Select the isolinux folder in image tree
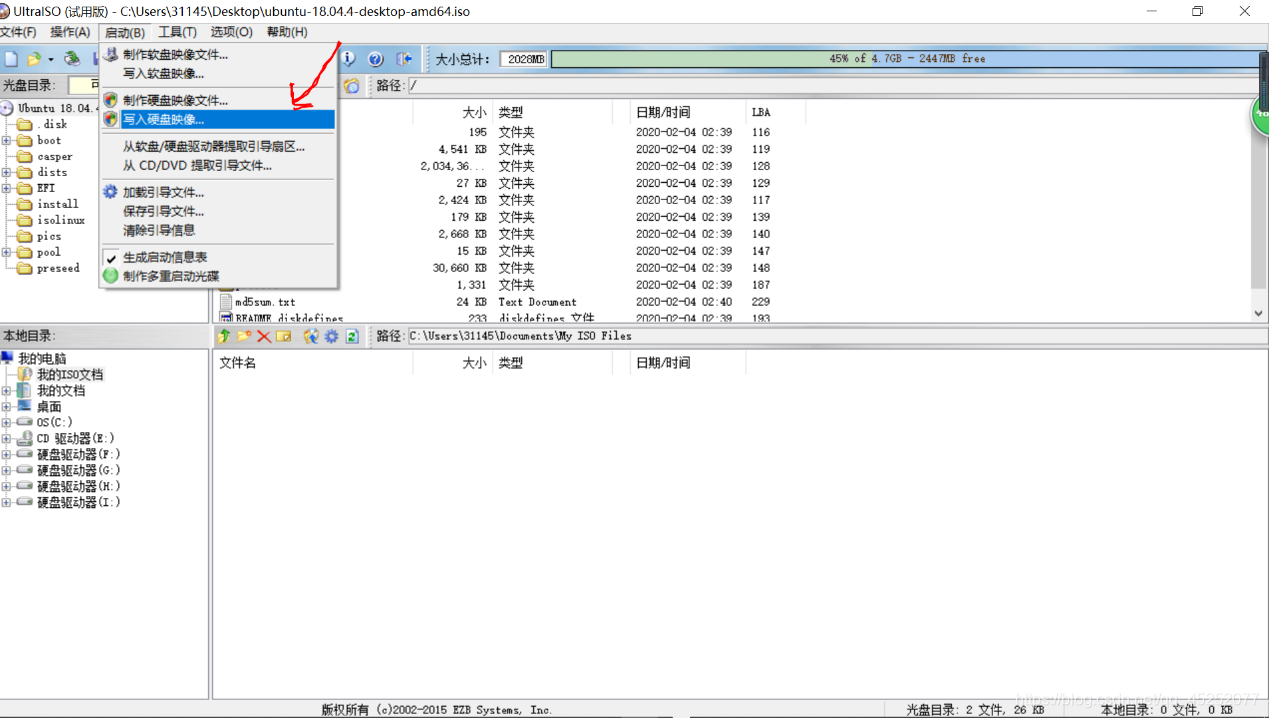This screenshot has height=718, width=1269. [x=61, y=221]
